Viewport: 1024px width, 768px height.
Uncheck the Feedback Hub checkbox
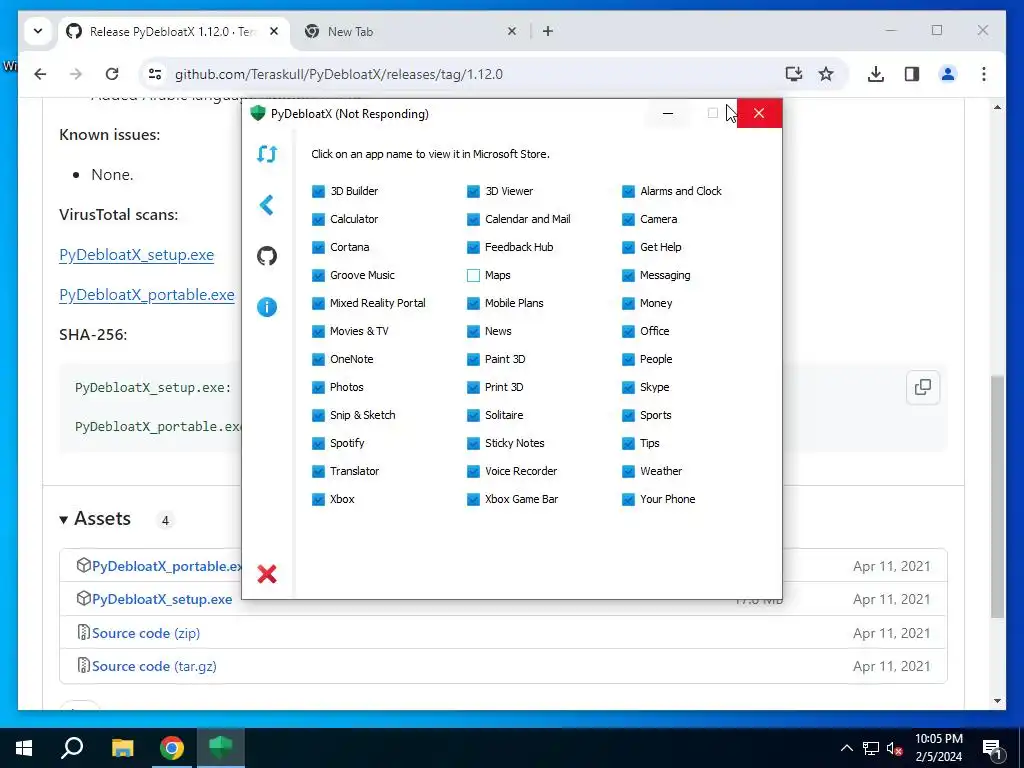point(473,248)
